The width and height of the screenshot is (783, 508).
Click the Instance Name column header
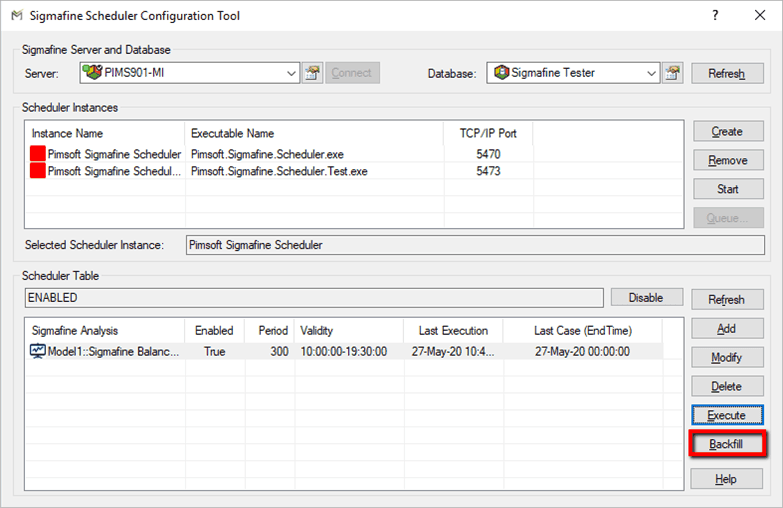[105, 133]
